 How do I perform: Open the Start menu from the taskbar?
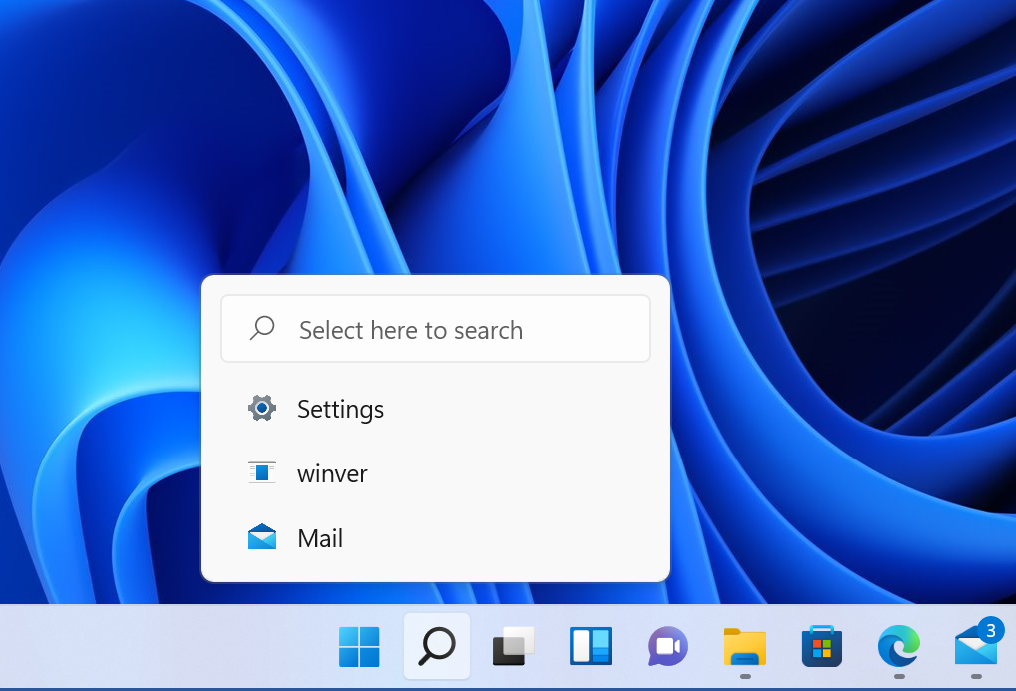click(358, 647)
